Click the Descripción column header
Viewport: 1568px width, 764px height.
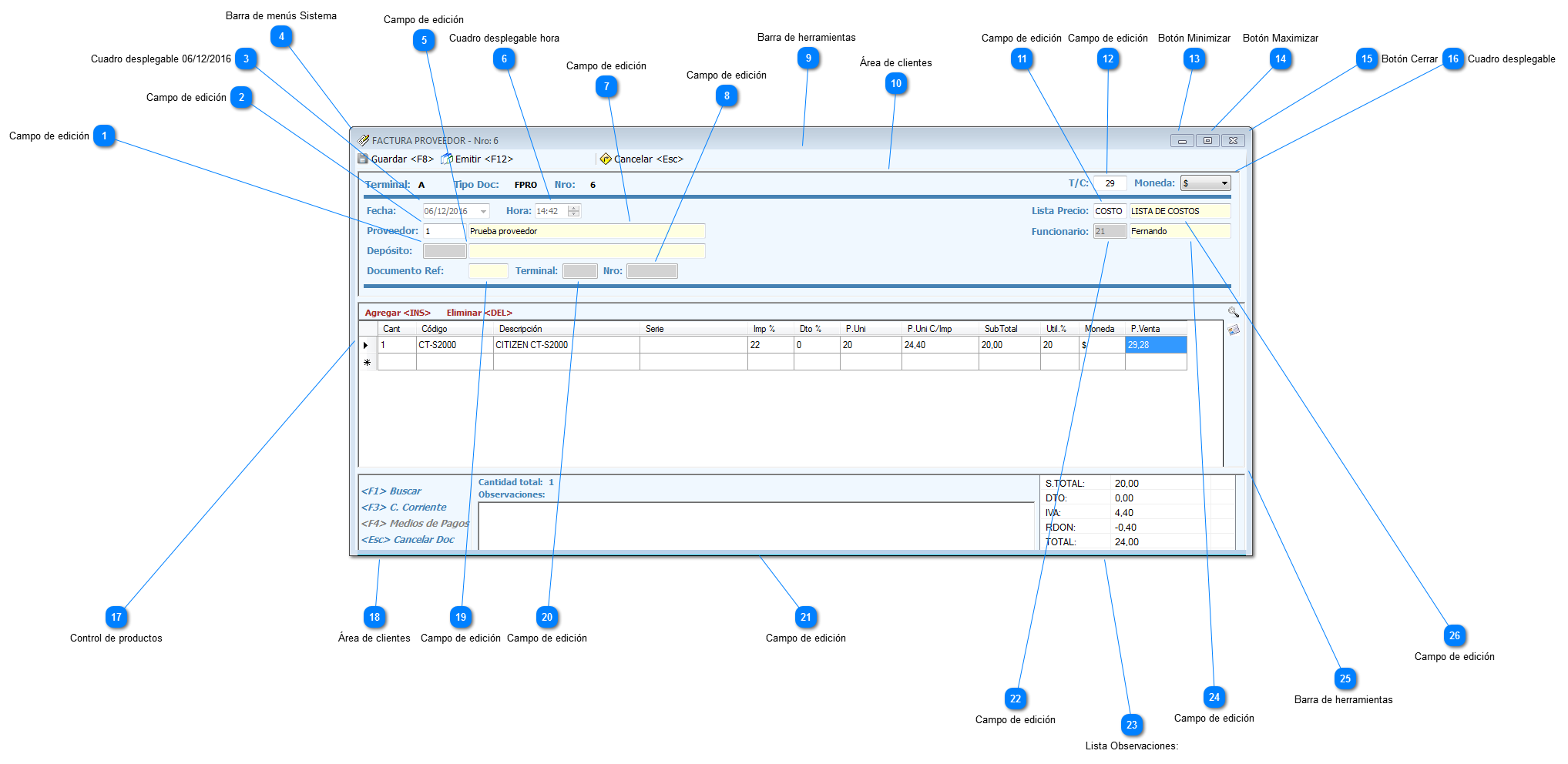[566, 329]
